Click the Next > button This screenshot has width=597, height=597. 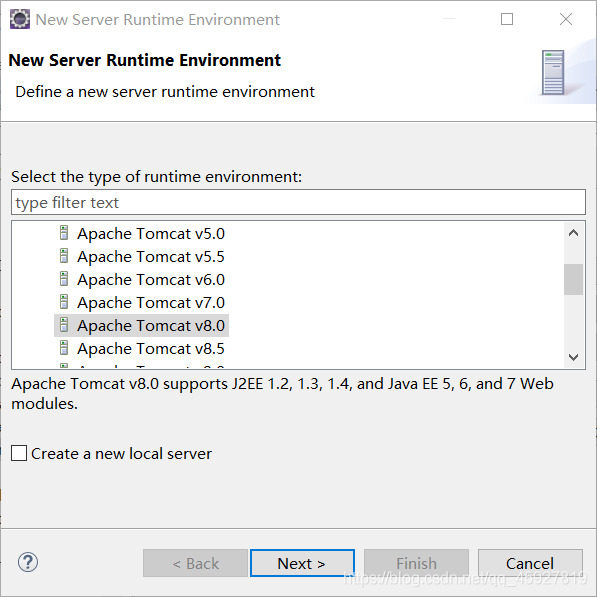pyautogui.click(x=302, y=563)
